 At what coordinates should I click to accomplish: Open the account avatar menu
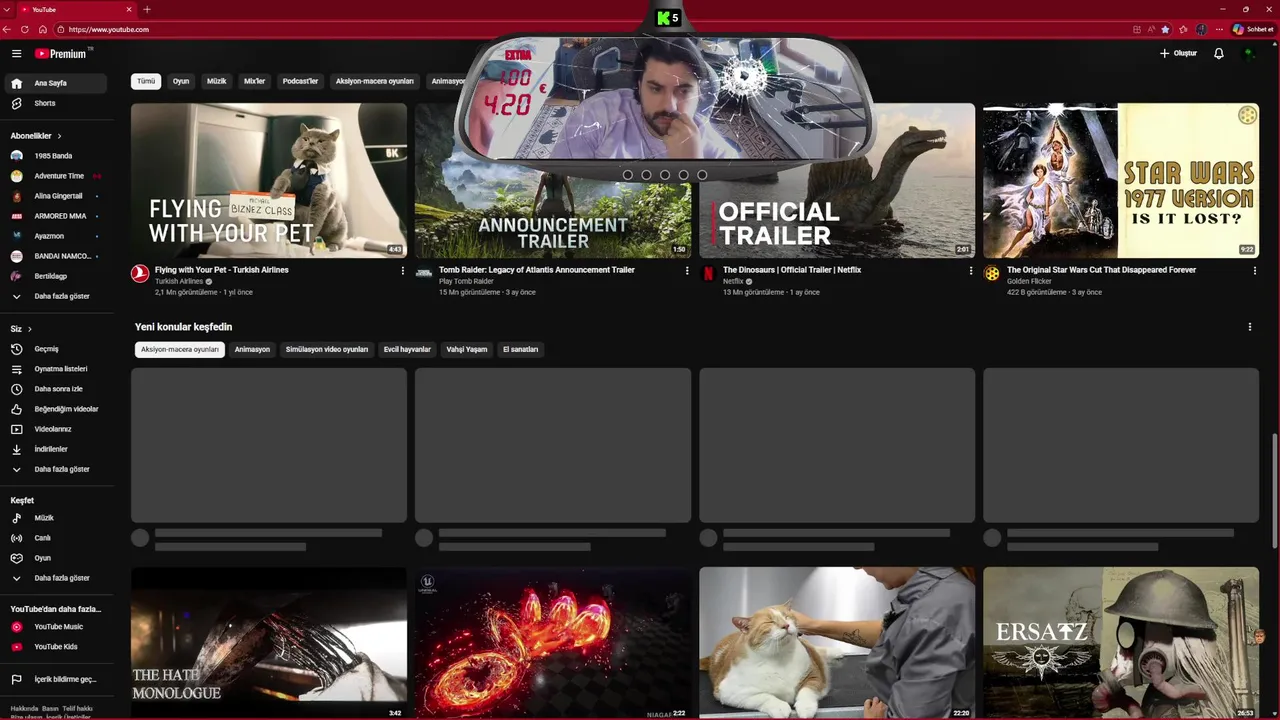tap(1248, 53)
